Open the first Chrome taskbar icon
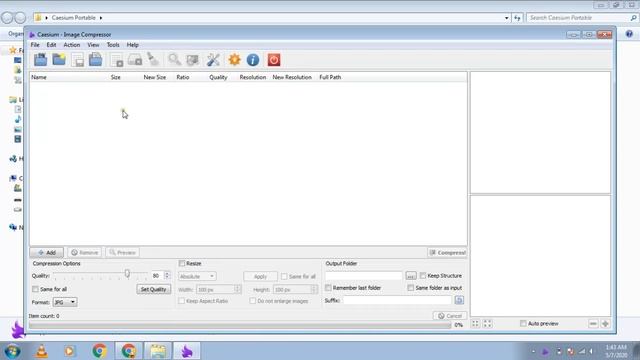 [99, 351]
